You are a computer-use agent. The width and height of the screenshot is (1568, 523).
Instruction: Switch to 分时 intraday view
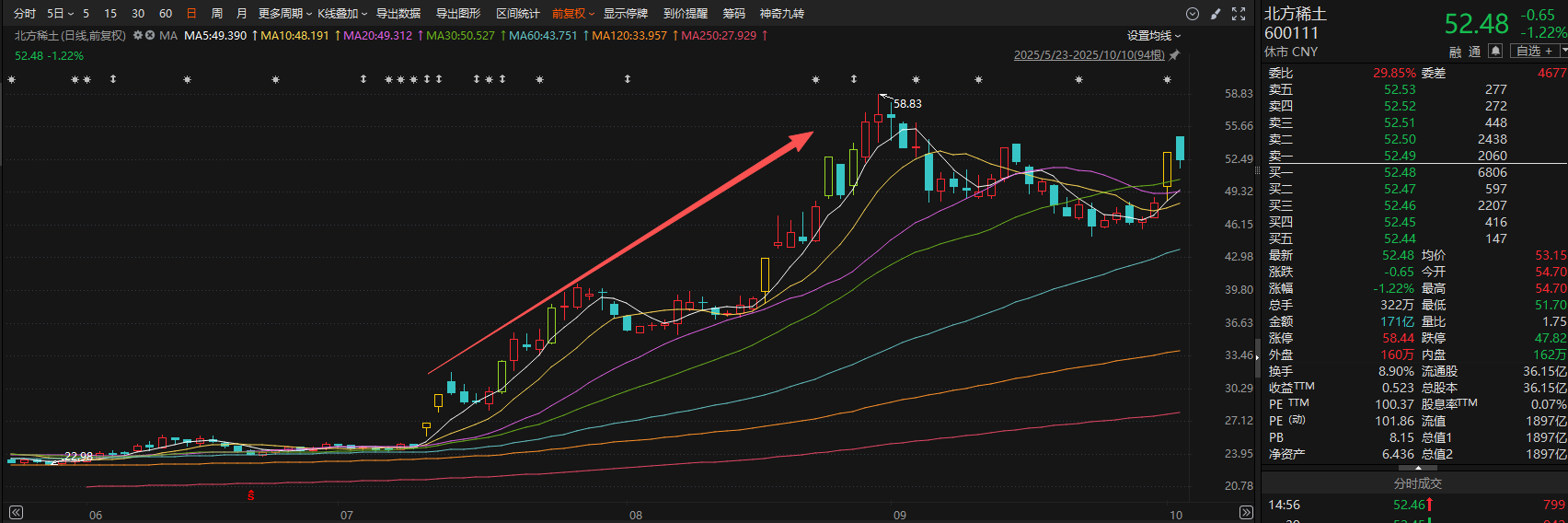(25, 14)
